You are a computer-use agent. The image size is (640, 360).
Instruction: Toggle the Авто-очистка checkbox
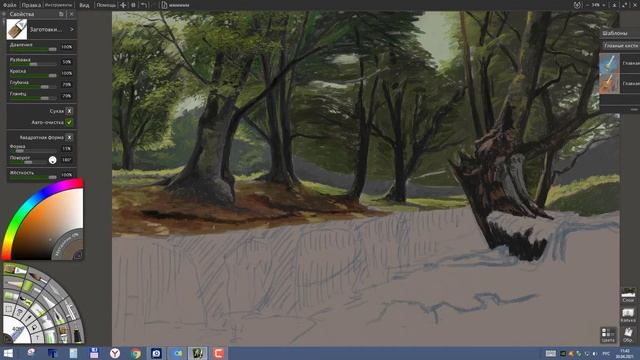pos(69,122)
